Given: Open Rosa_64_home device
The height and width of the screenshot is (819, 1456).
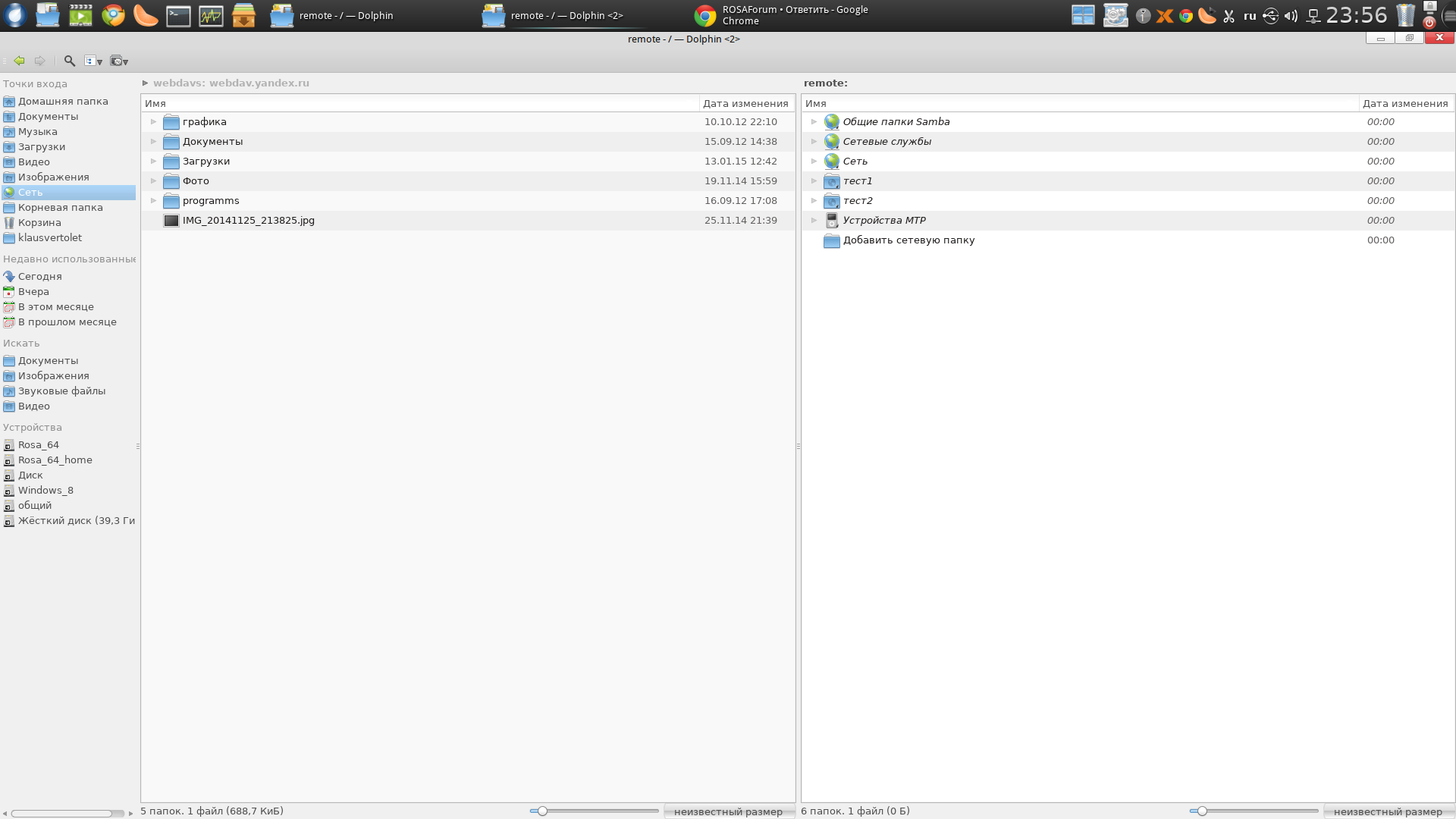Looking at the screenshot, I should (x=55, y=460).
